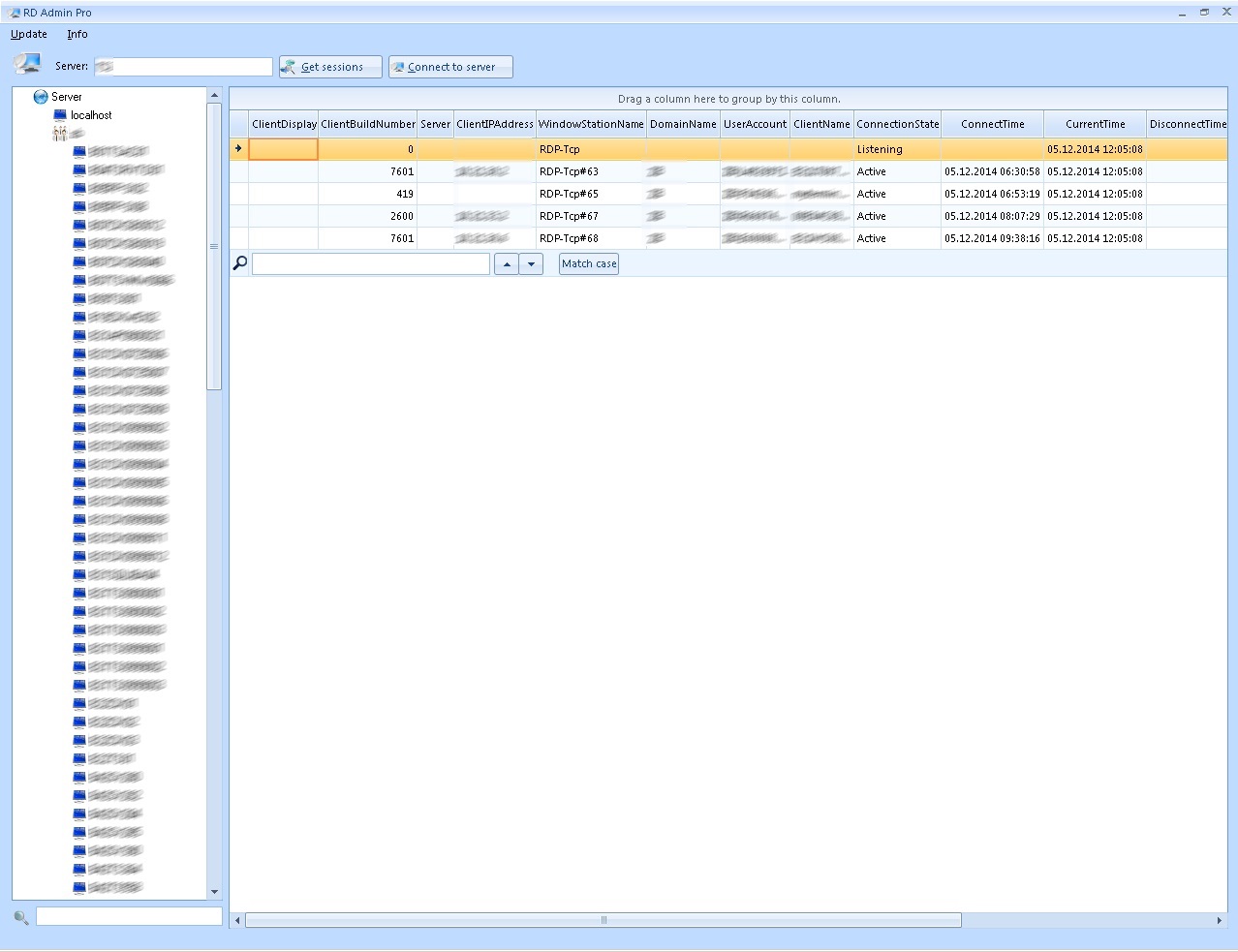Click the find previous up-arrow button
Image resolution: width=1238 pixels, height=952 pixels.
tap(507, 263)
